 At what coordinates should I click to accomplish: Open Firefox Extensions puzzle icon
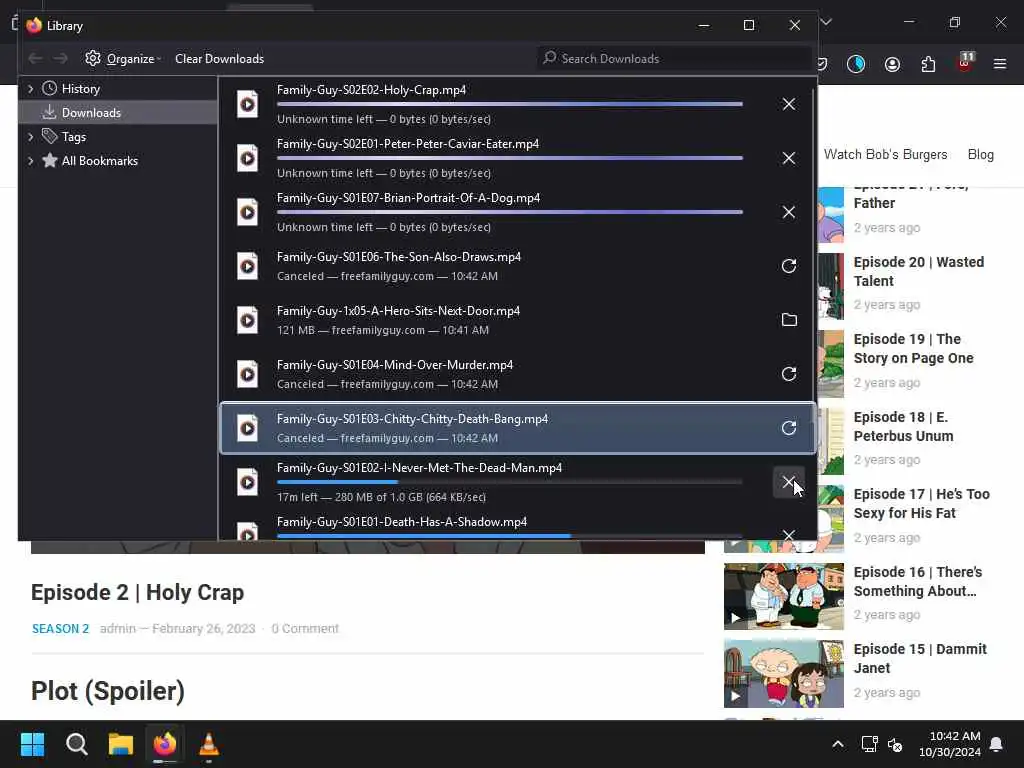click(927, 64)
